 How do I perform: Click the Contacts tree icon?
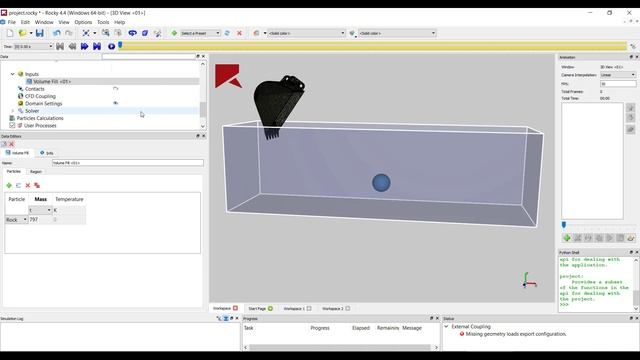(x=20, y=89)
